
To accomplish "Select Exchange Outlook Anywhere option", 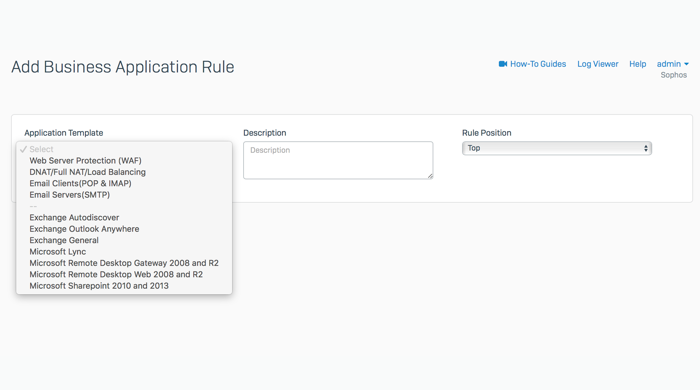I will pyautogui.click(x=124, y=229).
